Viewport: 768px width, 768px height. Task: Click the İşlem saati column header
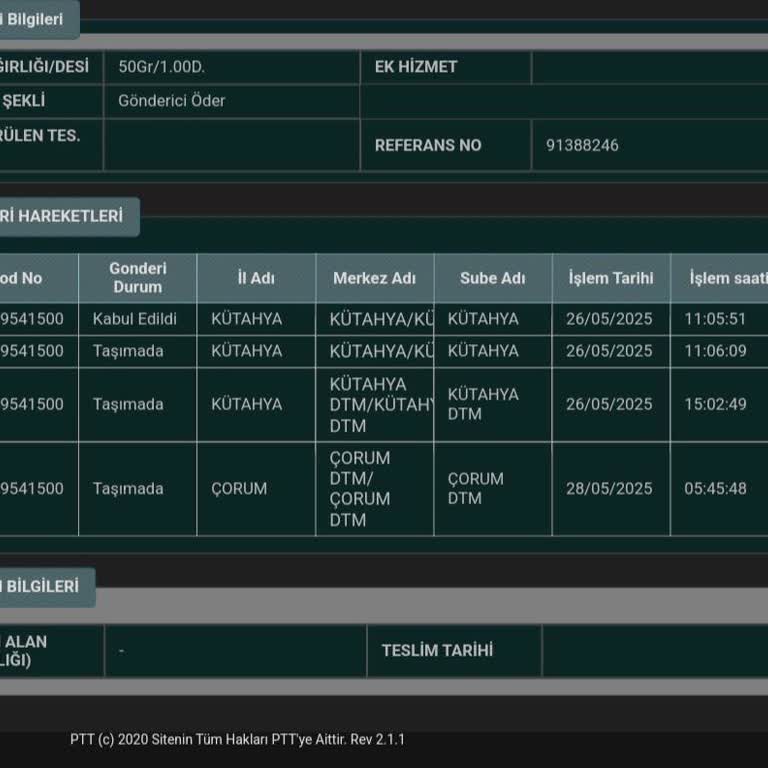(x=726, y=278)
